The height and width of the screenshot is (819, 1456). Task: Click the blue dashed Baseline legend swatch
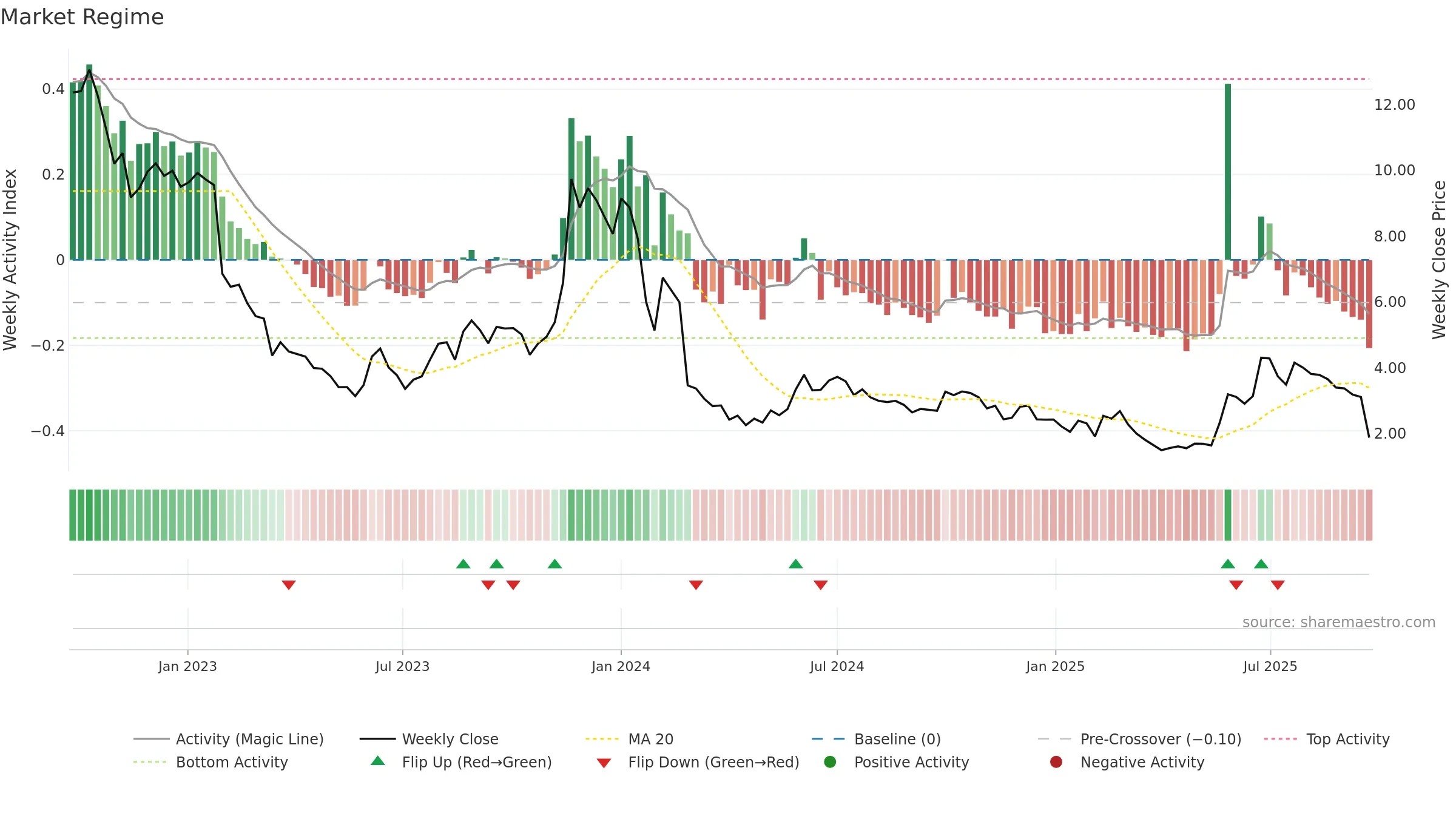click(x=828, y=739)
